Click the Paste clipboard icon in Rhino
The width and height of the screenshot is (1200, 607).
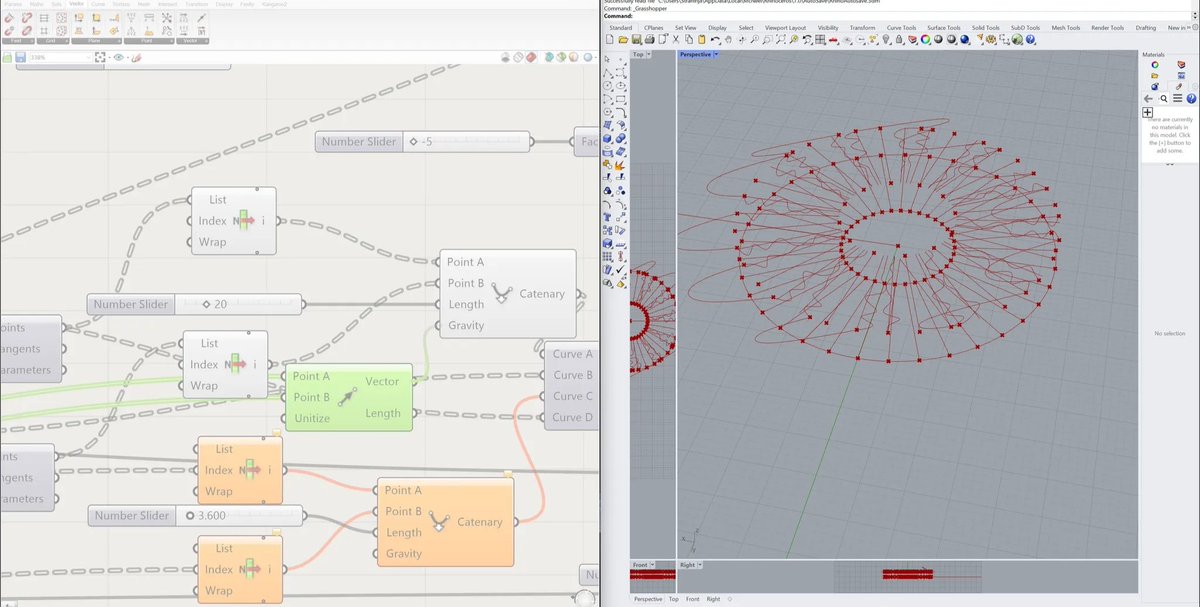[701, 39]
